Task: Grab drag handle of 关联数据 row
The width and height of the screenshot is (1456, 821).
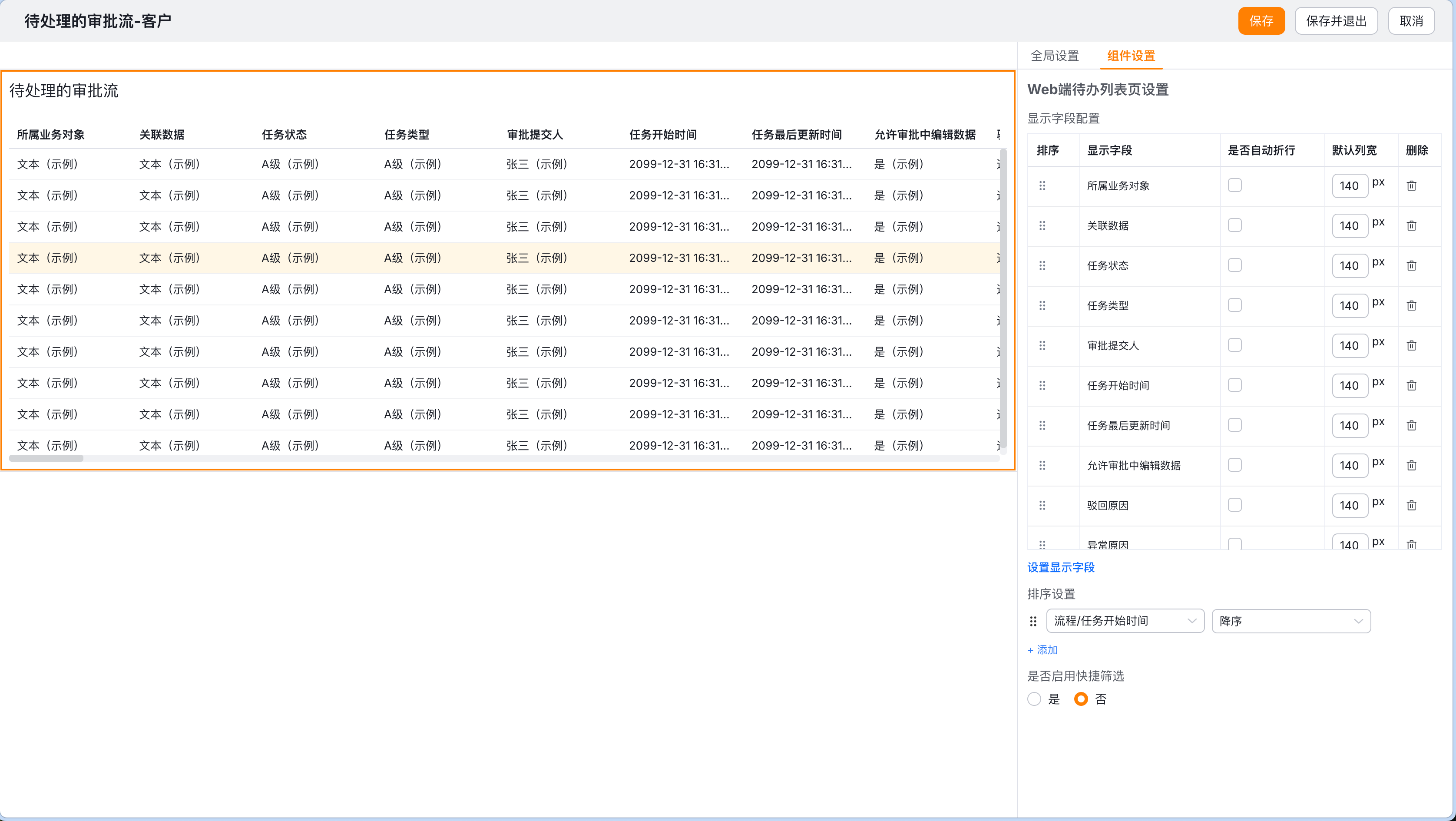Action: pos(1042,225)
